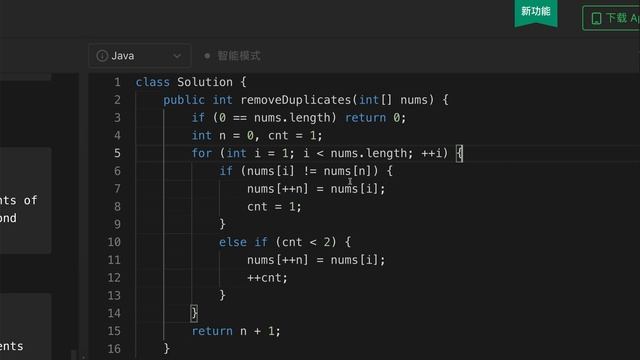Click the green 新功能 banner
Image resolution: width=640 pixels, height=360 pixels.
click(536, 13)
